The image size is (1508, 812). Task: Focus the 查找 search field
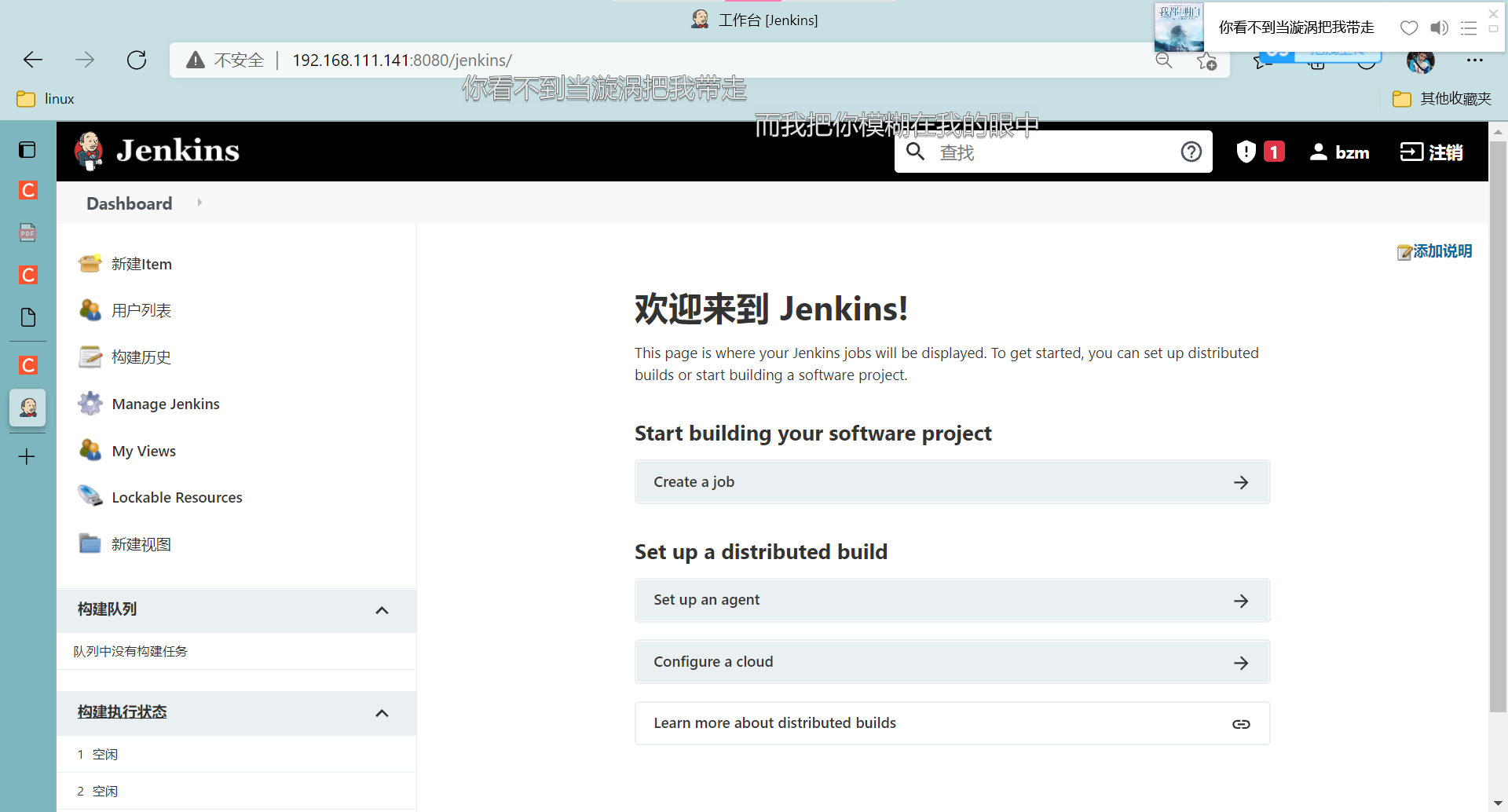(x=1052, y=152)
